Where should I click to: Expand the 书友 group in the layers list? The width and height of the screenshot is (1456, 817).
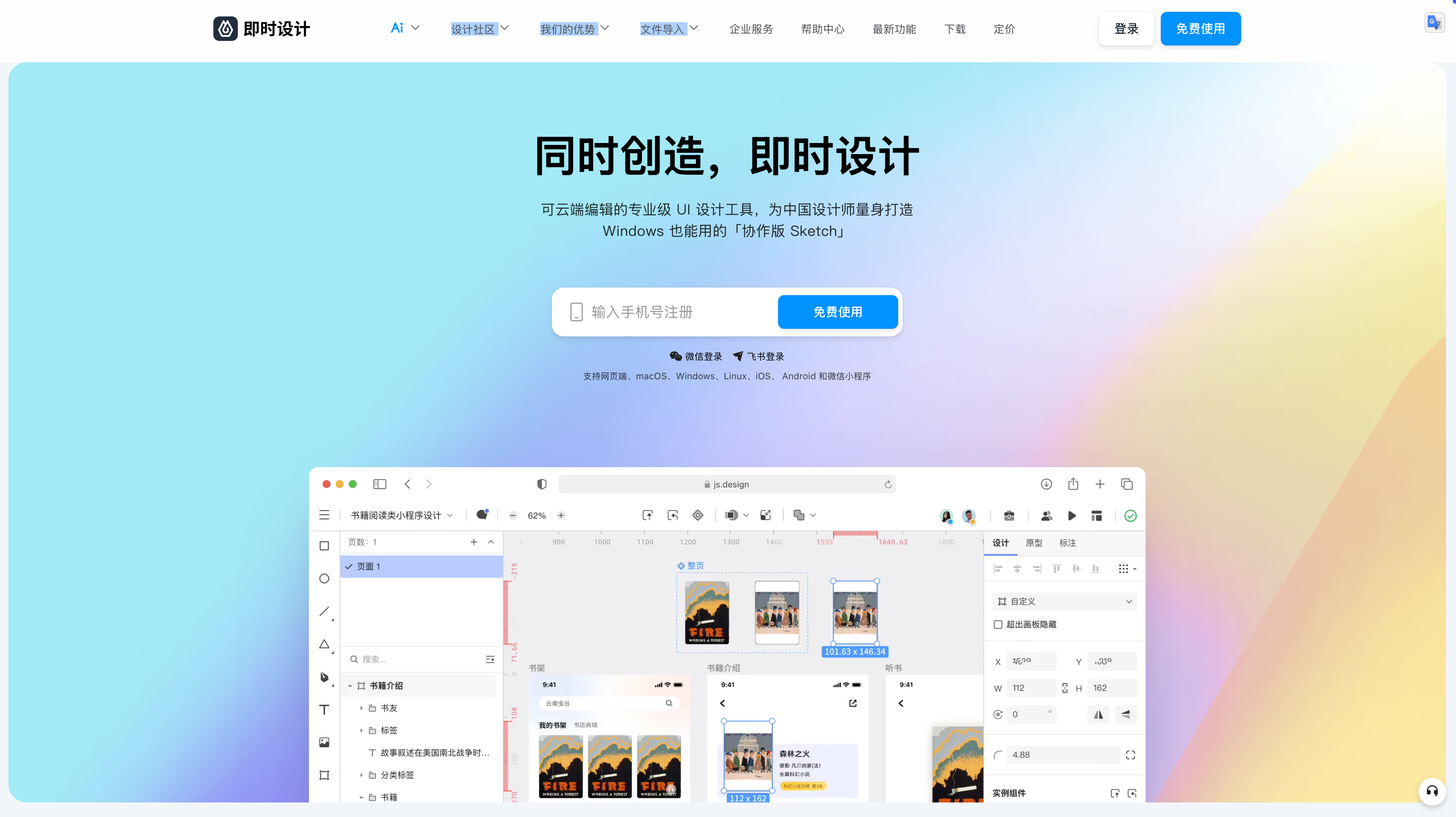point(362,707)
